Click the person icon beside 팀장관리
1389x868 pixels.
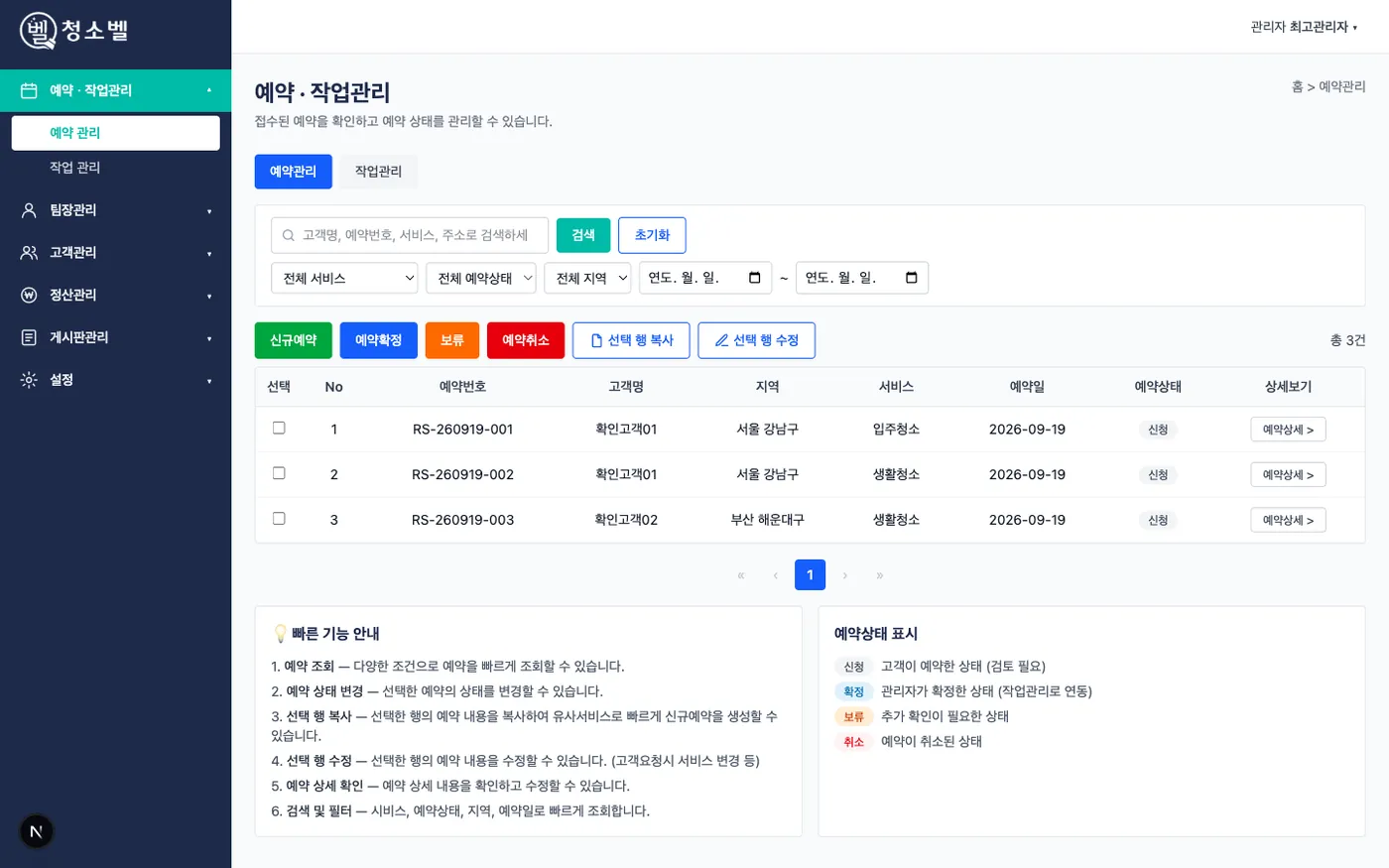pos(29,210)
